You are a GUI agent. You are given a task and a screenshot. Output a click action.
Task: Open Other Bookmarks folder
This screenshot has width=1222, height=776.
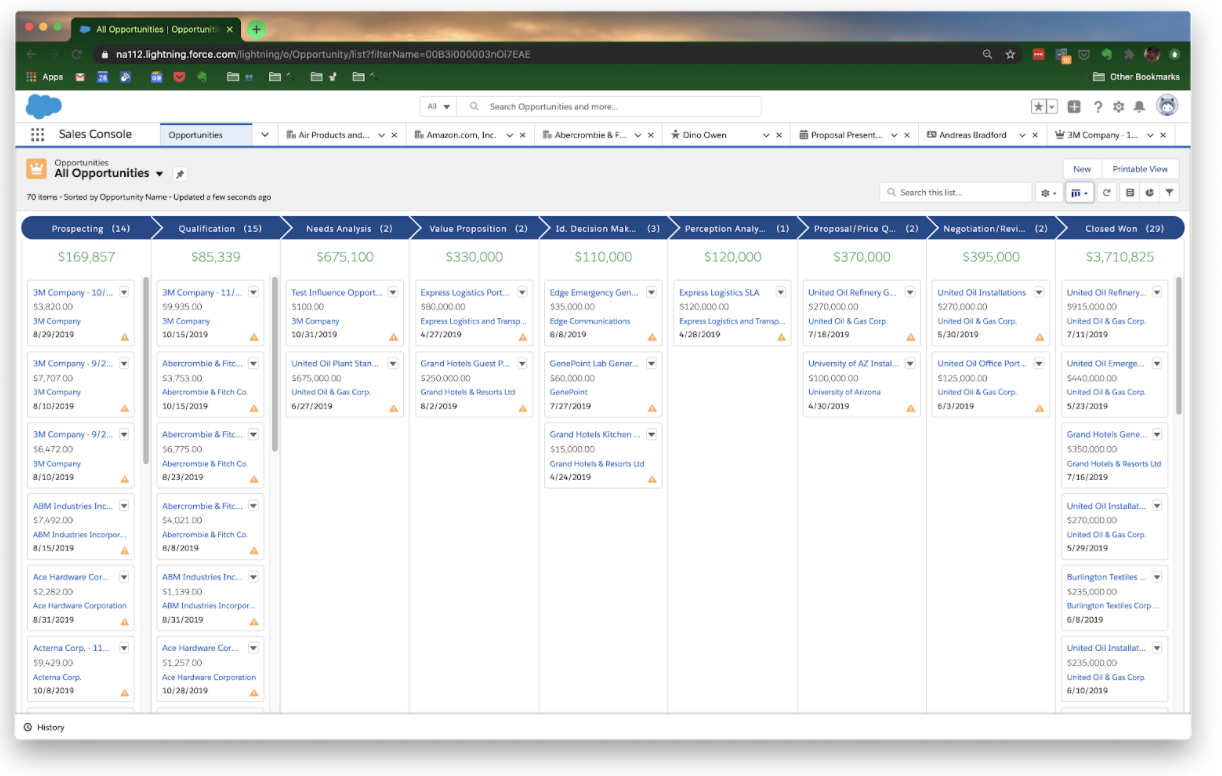click(1136, 77)
